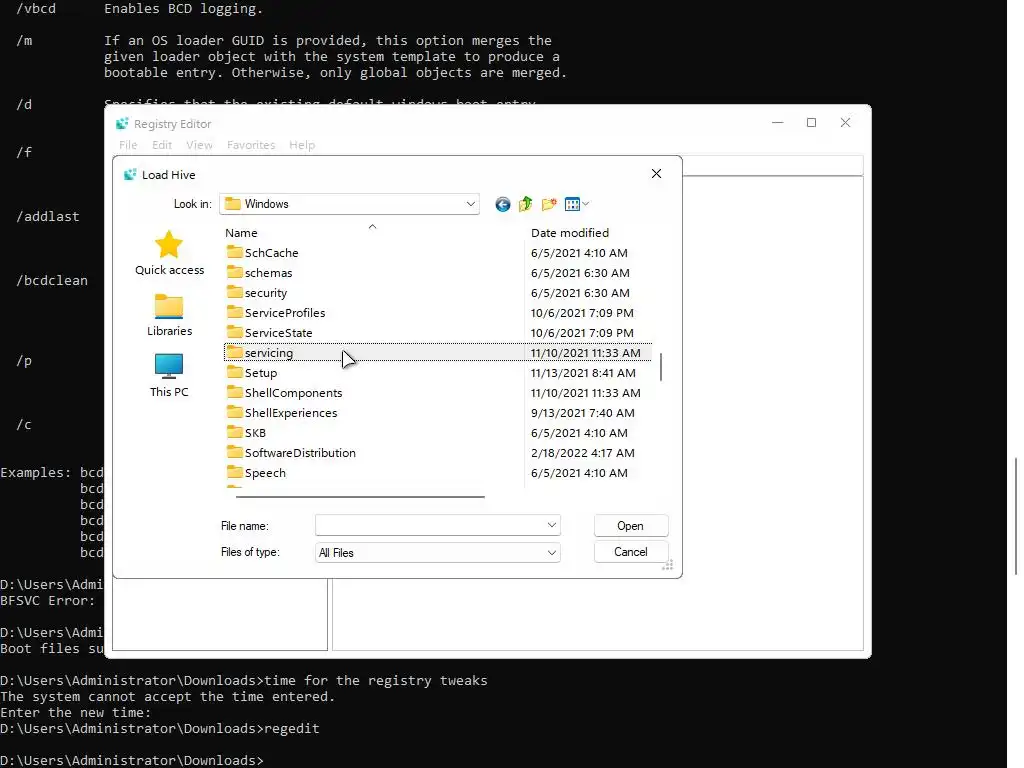The width and height of the screenshot is (1024, 768).
Task: Expand the Files of type dropdown
Action: [x=552, y=552]
